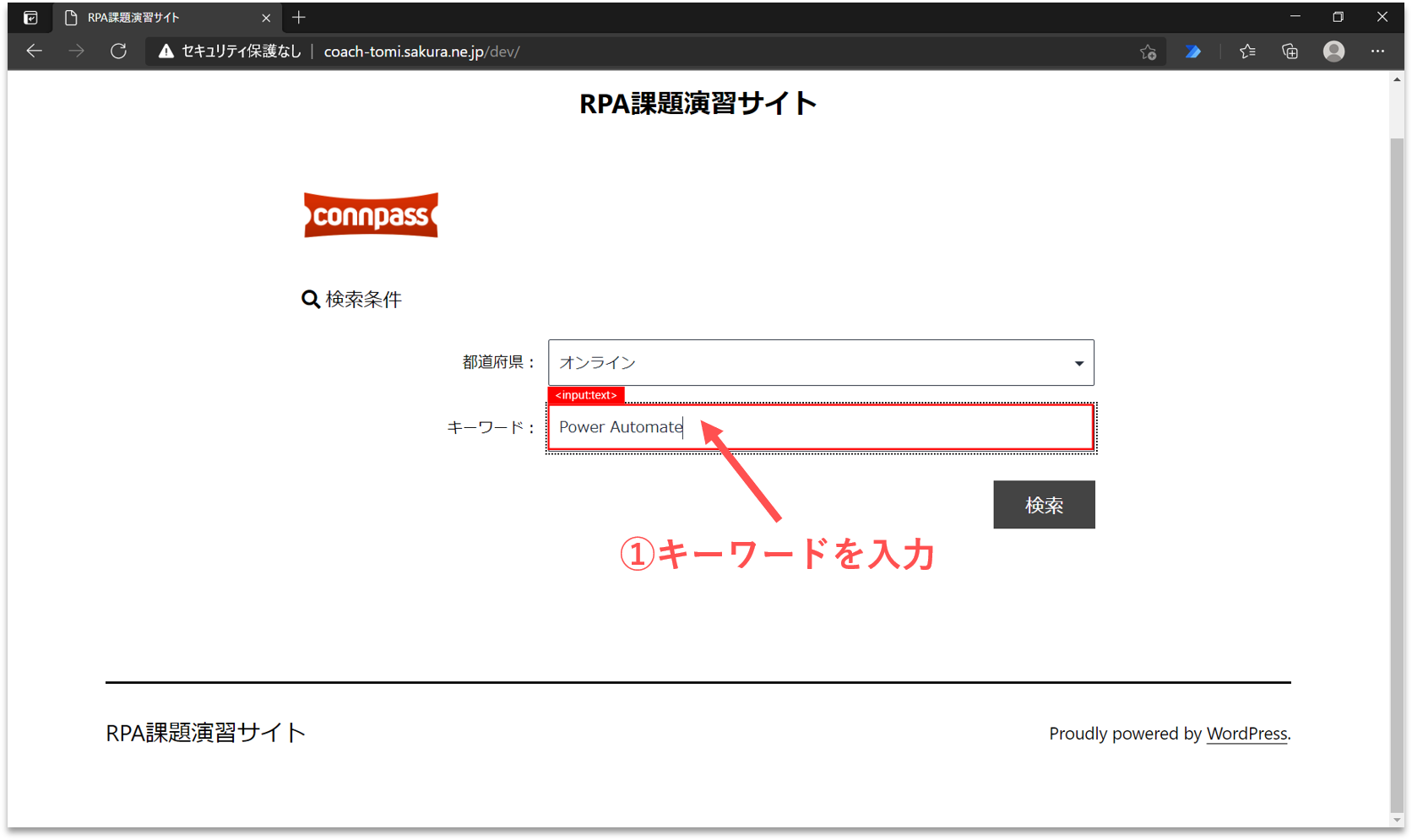Select the RPA課題演習サイト browser tab
This screenshot has width=1412, height=840.
click(x=160, y=18)
